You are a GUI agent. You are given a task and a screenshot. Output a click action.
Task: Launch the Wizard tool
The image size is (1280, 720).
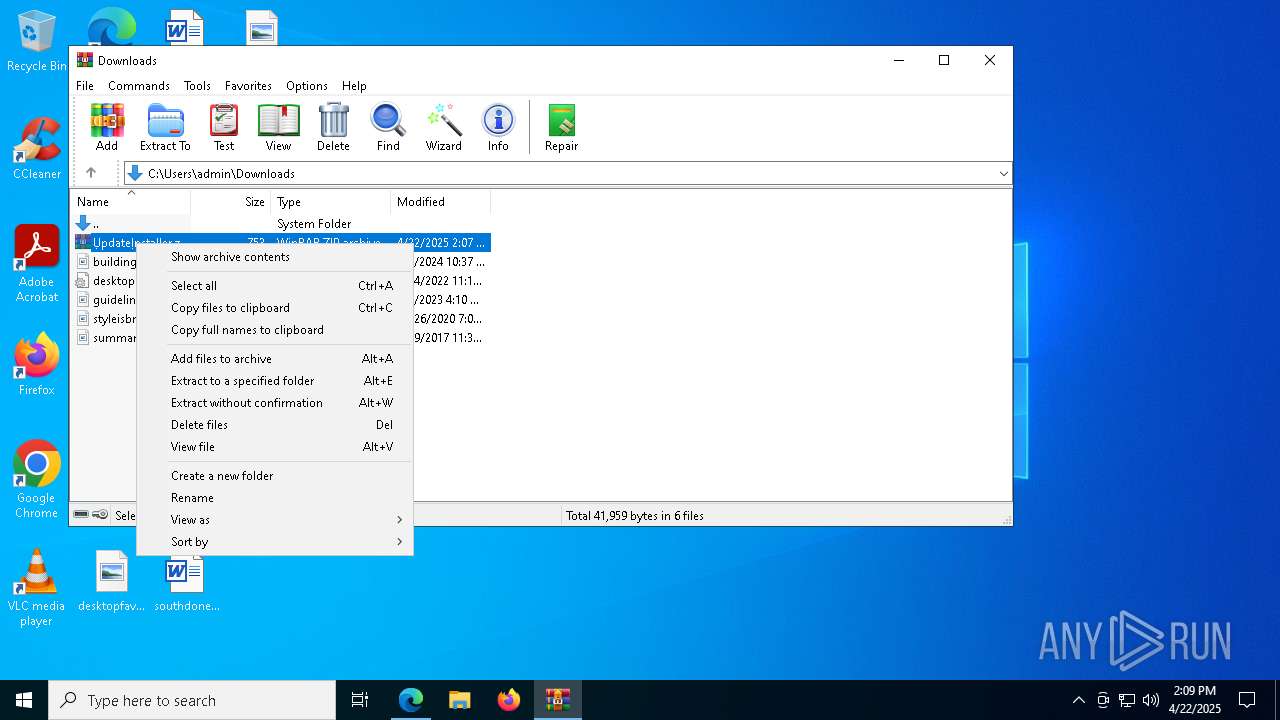click(x=444, y=127)
